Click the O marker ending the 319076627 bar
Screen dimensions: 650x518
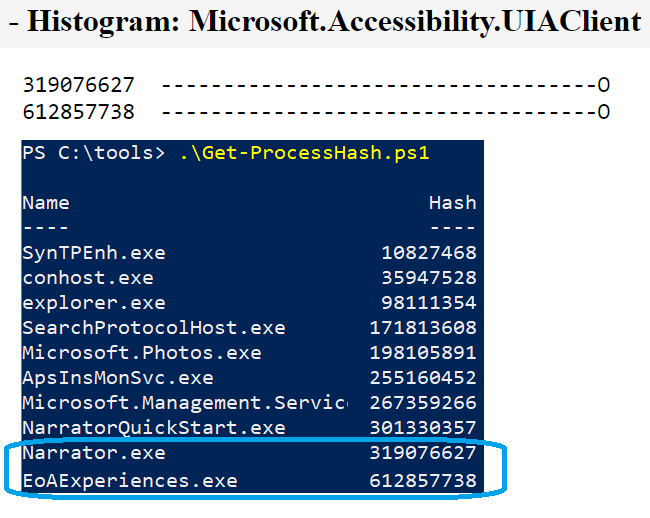[603, 86]
